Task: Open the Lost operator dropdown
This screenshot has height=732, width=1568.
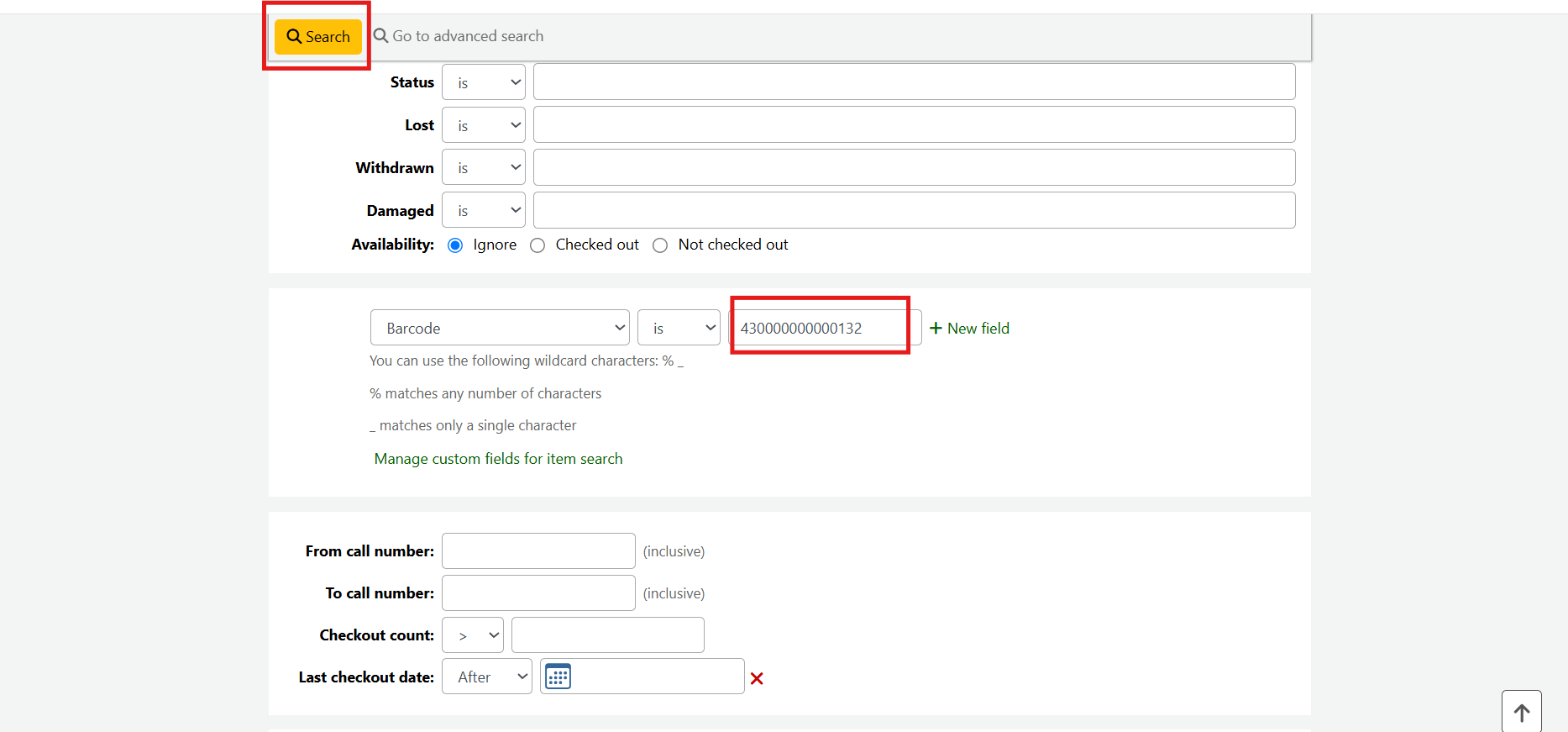Action: coord(484,124)
